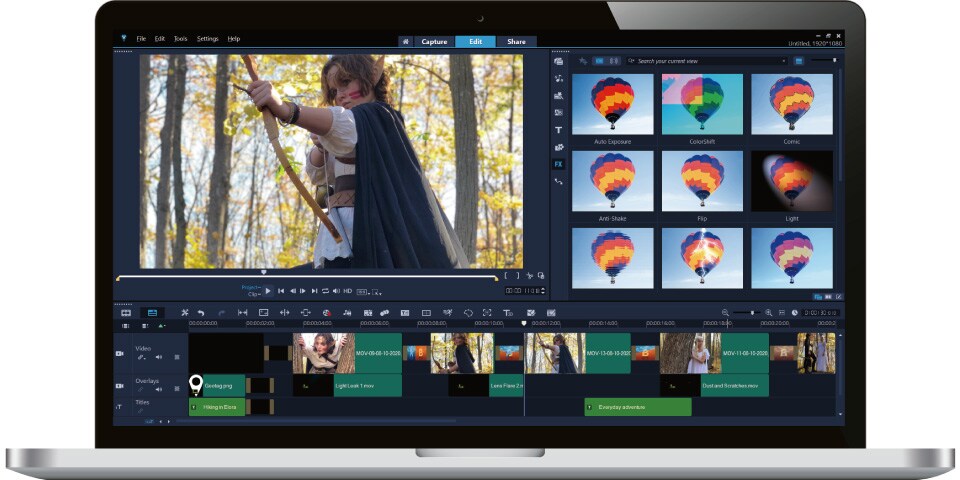Open the library search dropdown arrow
This screenshot has height=480, width=960.
(784, 61)
